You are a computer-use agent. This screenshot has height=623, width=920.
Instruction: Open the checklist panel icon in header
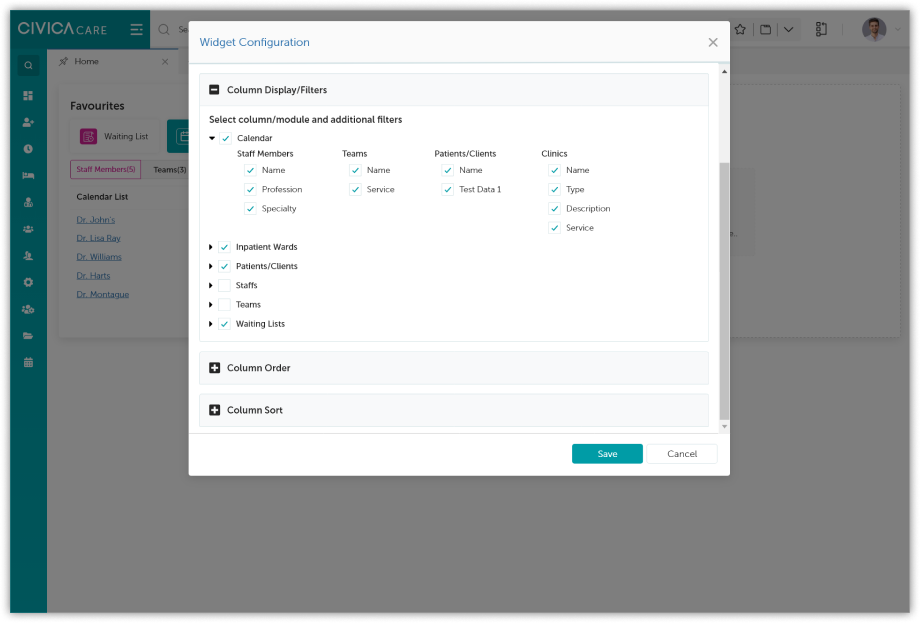click(x=821, y=29)
